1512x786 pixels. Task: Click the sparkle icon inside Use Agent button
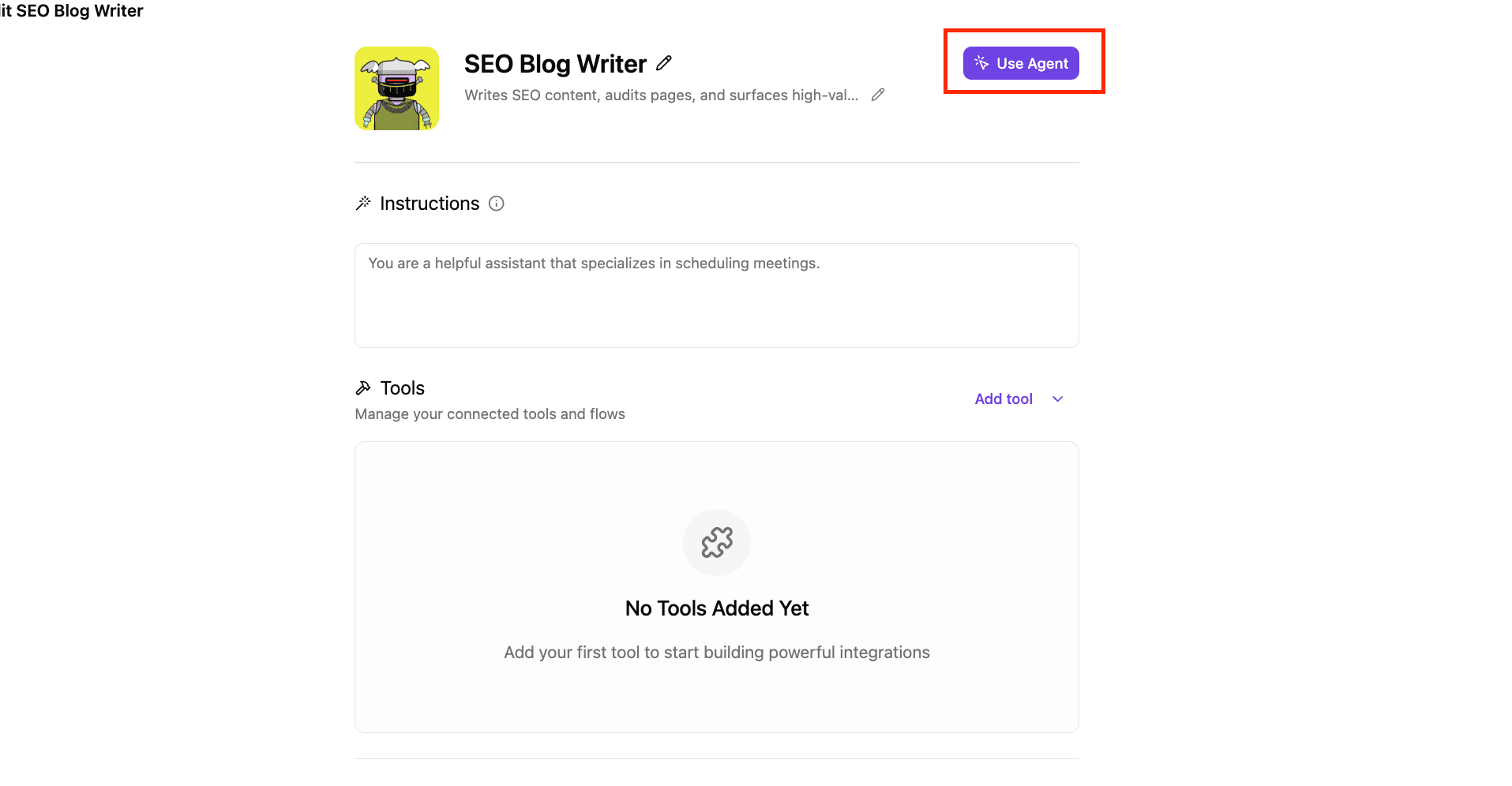coord(981,62)
